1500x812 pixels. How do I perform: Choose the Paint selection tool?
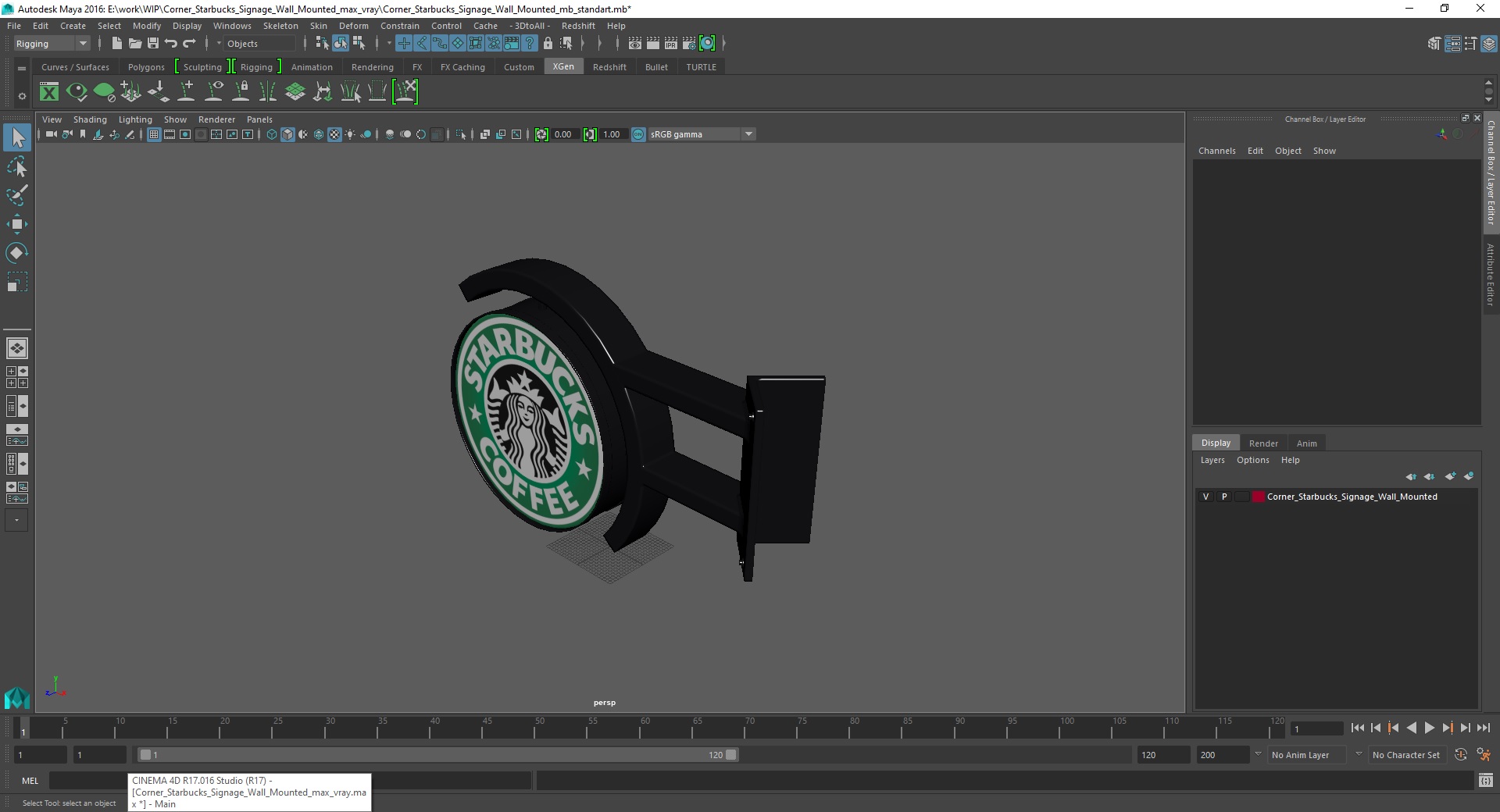pos(17,195)
